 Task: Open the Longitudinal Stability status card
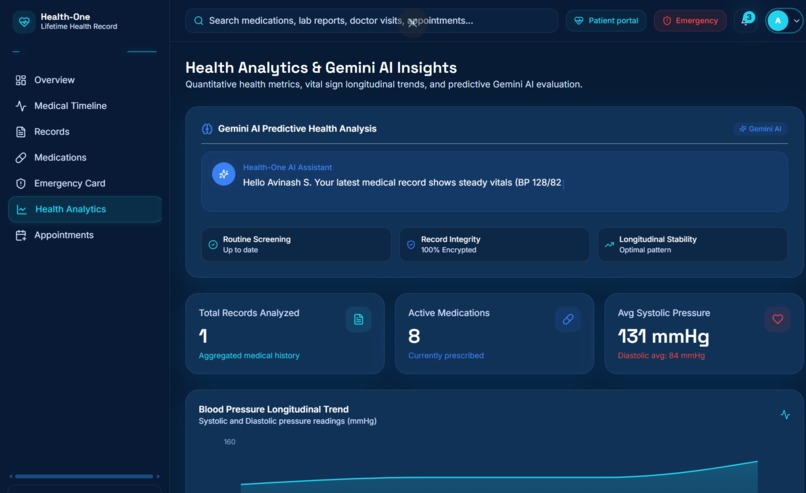click(692, 245)
